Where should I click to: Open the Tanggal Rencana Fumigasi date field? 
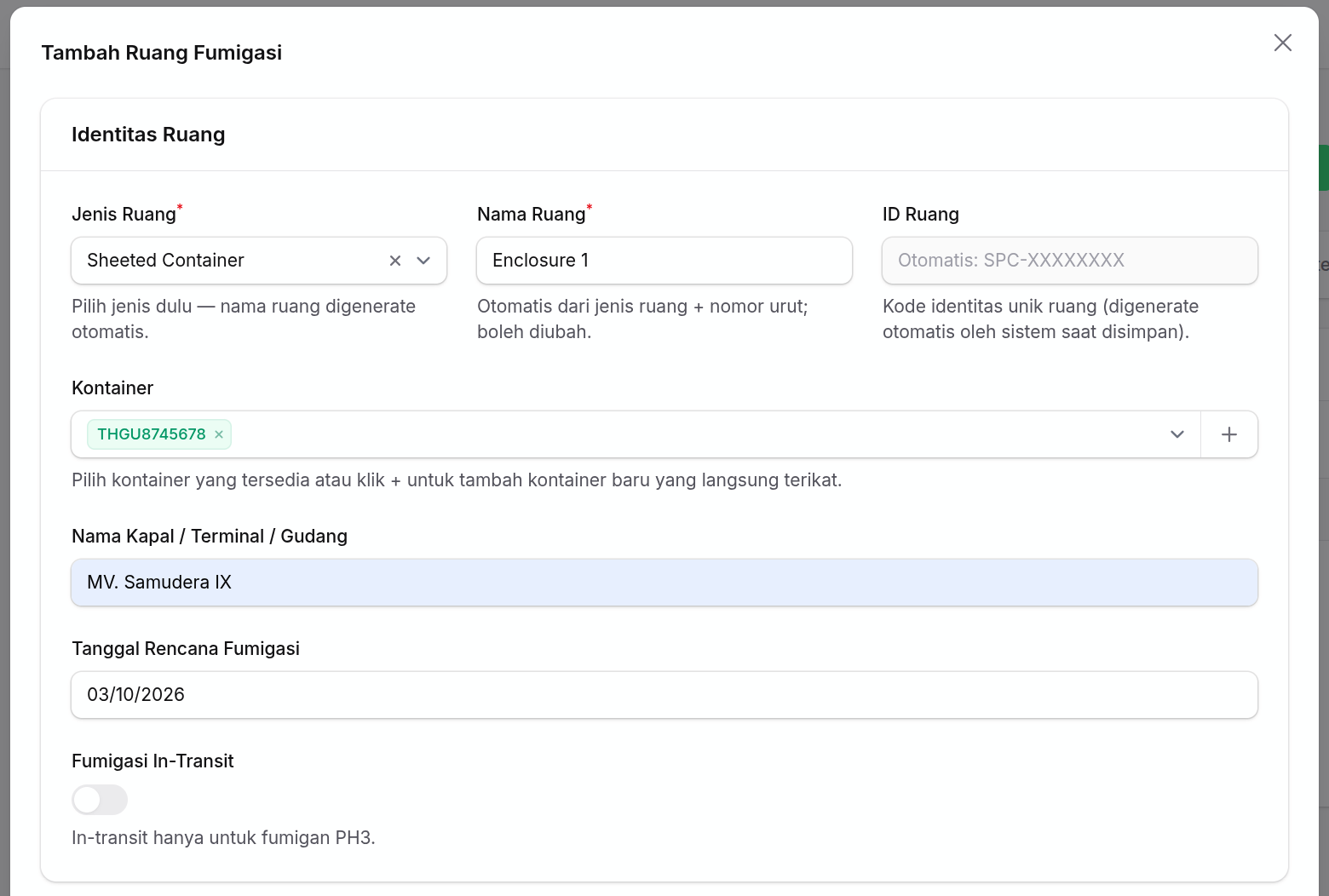click(x=664, y=695)
